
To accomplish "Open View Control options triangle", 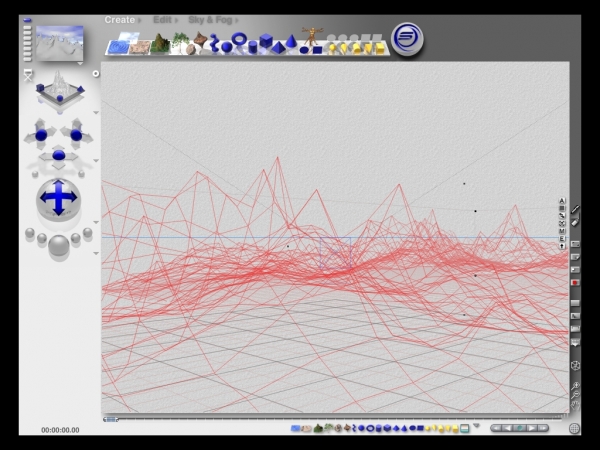I will tap(96, 112).
